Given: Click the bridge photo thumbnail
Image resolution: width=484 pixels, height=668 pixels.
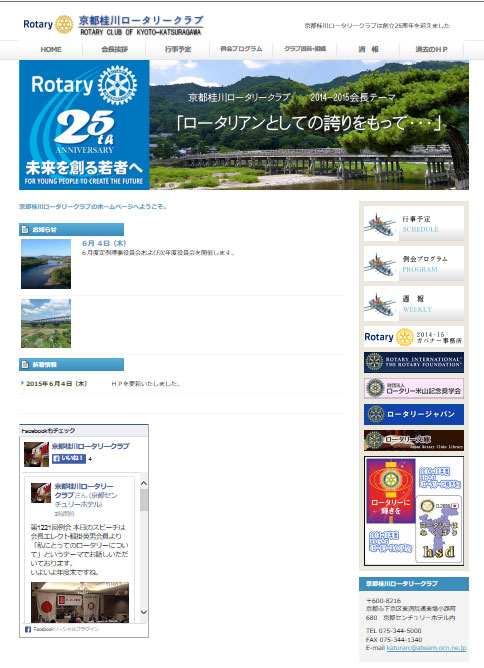Looking at the screenshot, I should [x=46, y=323].
